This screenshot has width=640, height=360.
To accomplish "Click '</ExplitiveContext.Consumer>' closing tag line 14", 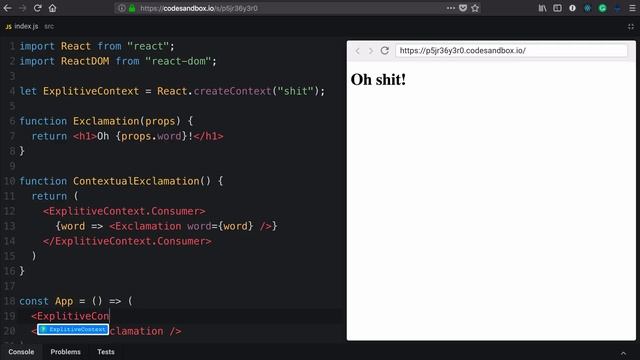I will click(127, 241).
